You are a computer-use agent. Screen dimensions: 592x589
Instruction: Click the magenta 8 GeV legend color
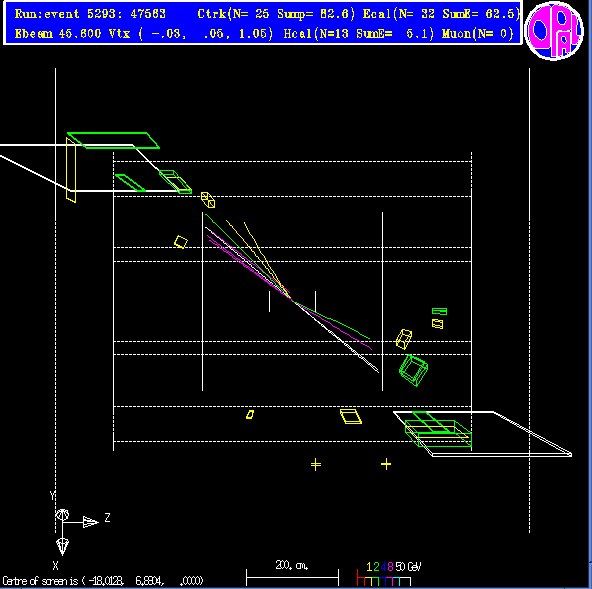click(390, 567)
